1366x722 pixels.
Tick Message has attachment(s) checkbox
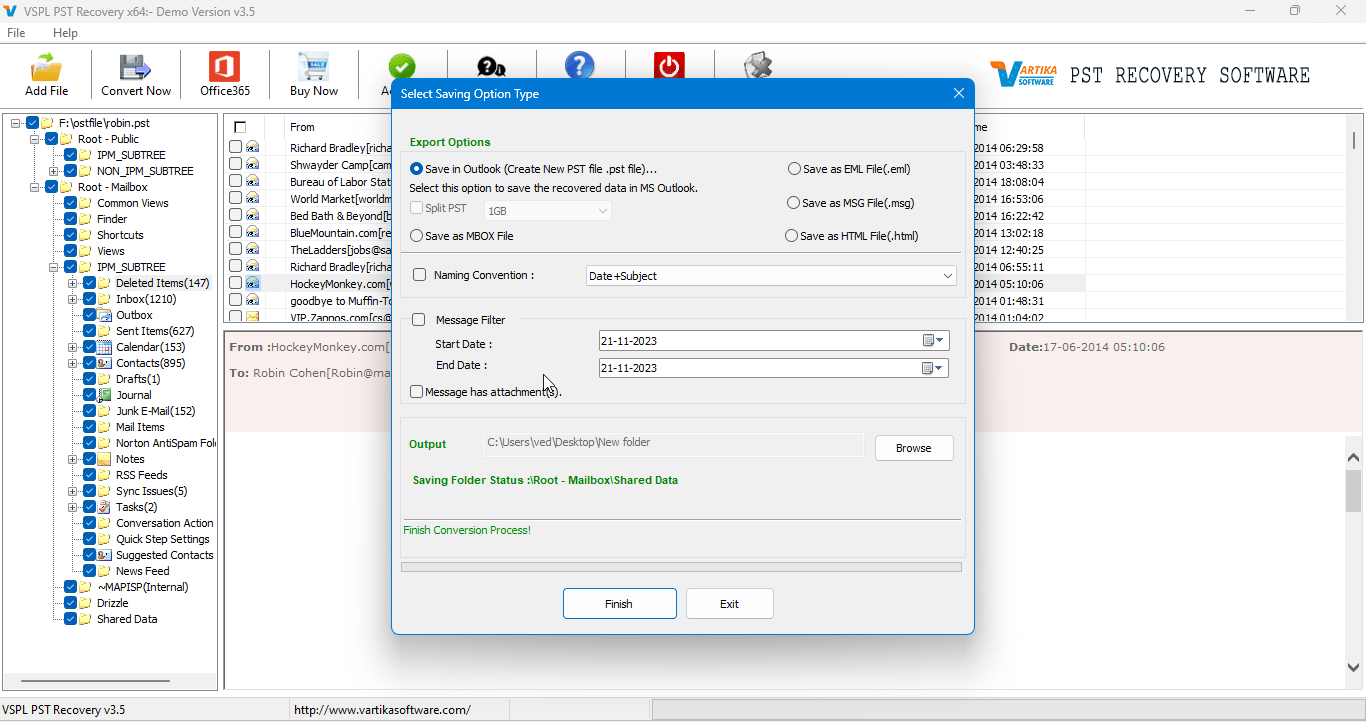(416, 392)
